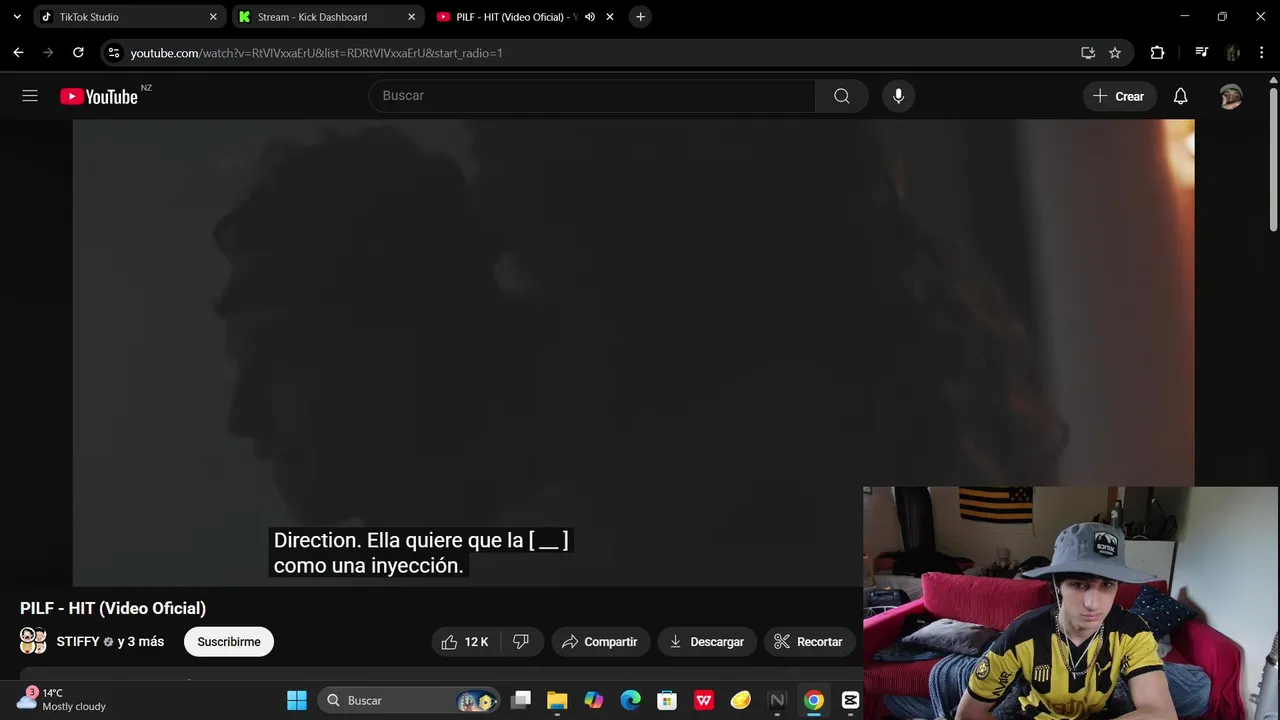Close the TikTok Studio tab

[x=213, y=17]
